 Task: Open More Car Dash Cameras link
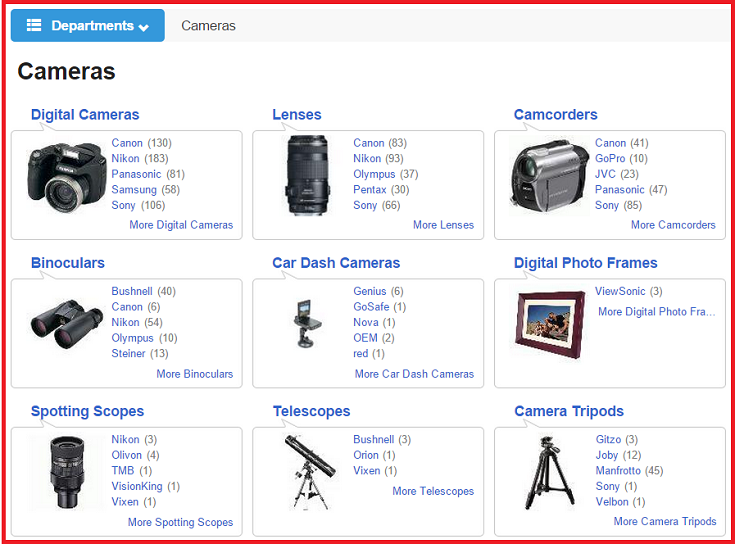pos(414,374)
